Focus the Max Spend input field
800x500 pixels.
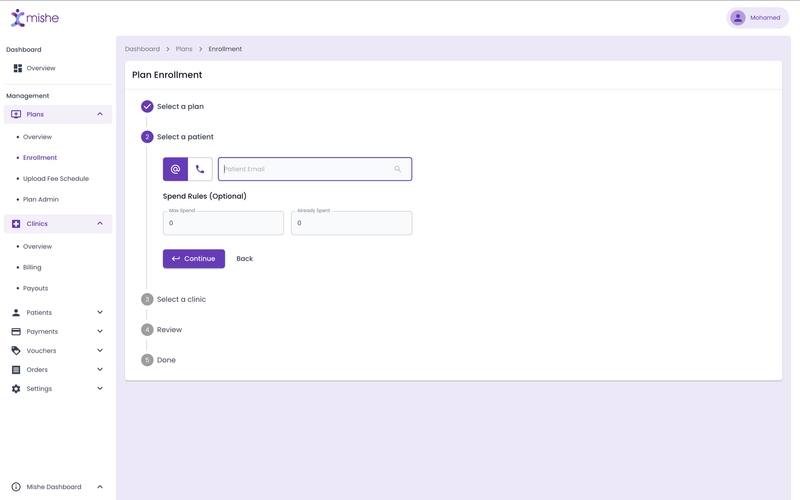pos(223,224)
